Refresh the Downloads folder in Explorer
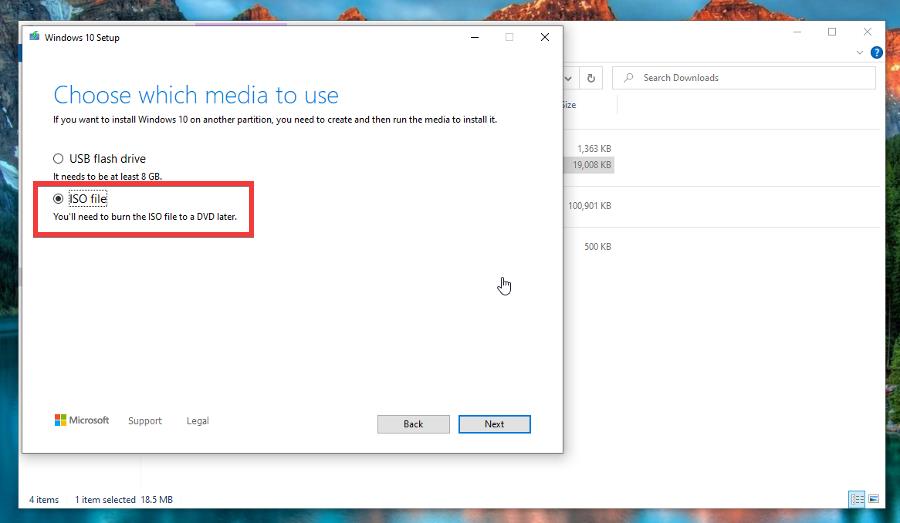This screenshot has height=523, width=900. (x=591, y=78)
